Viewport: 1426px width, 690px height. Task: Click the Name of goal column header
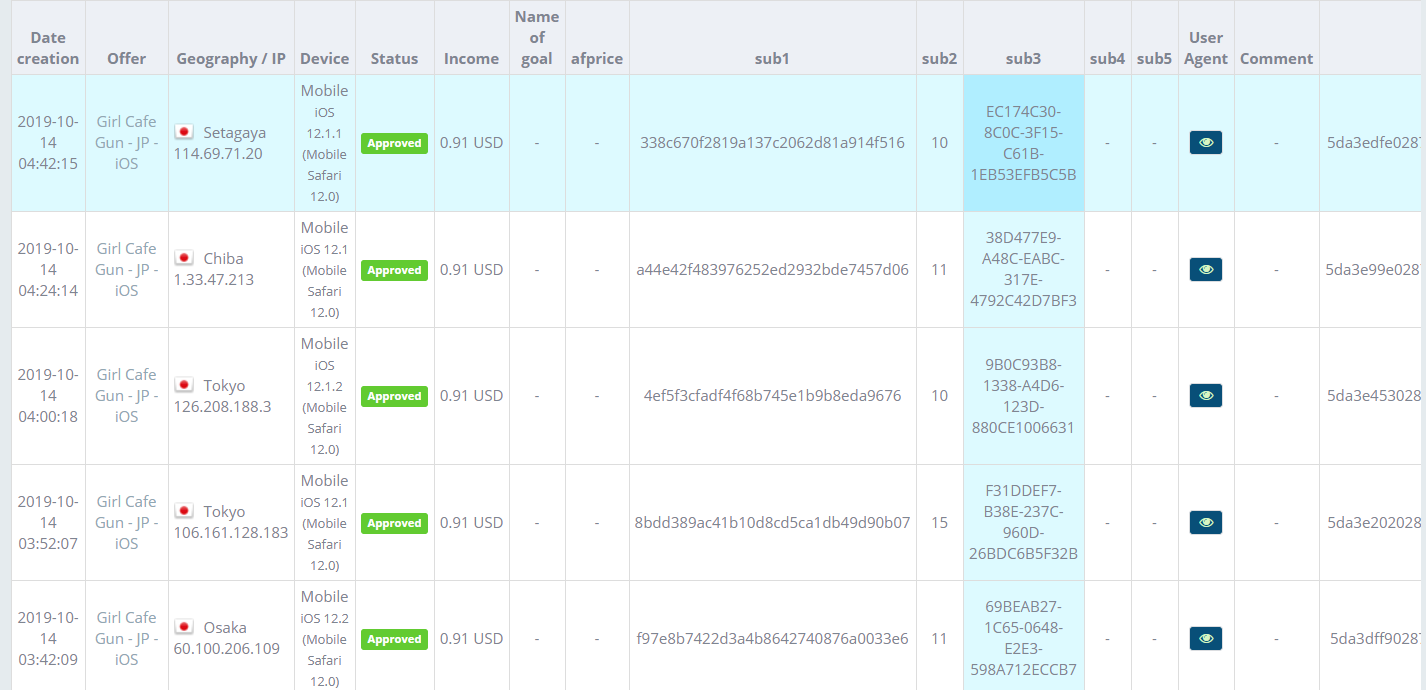(x=537, y=38)
